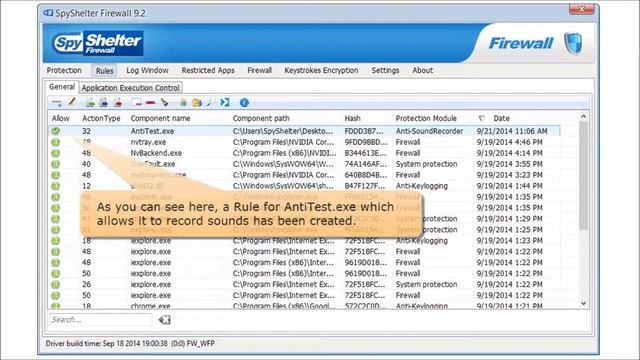This screenshot has height=360, width=640.
Task: Open the Settings menu
Action: [x=385, y=70]
